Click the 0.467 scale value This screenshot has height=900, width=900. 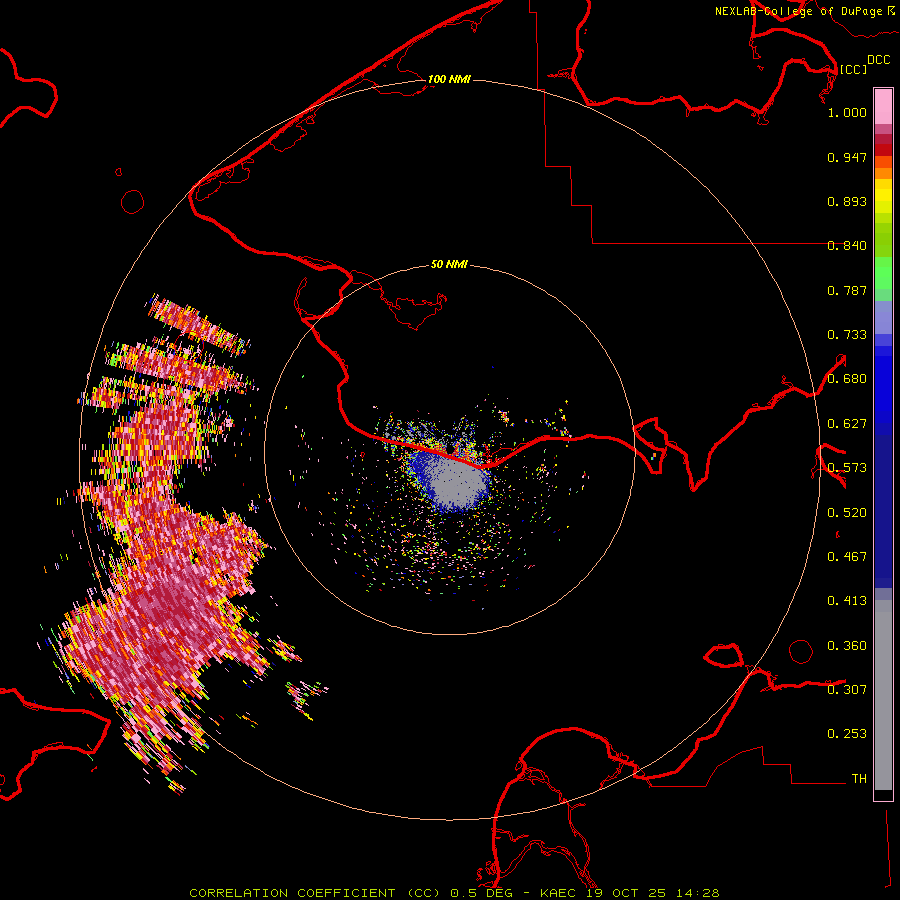pyautogui.click(x=847, y=557)
